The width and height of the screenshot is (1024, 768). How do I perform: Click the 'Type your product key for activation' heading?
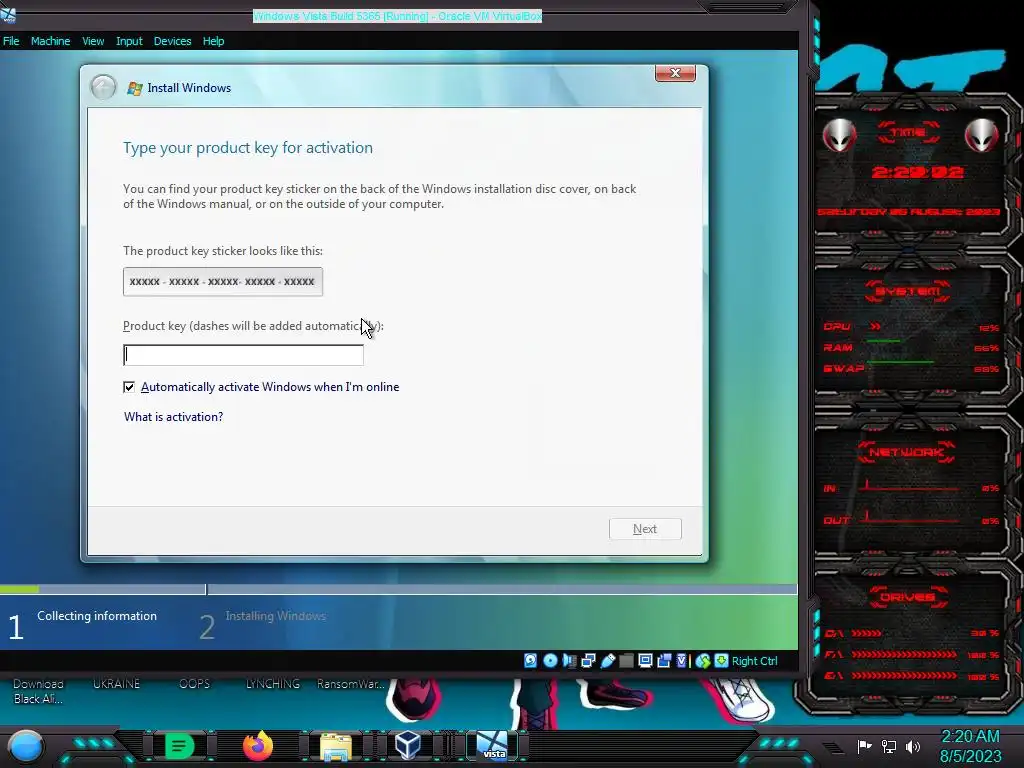coord(248,148)
